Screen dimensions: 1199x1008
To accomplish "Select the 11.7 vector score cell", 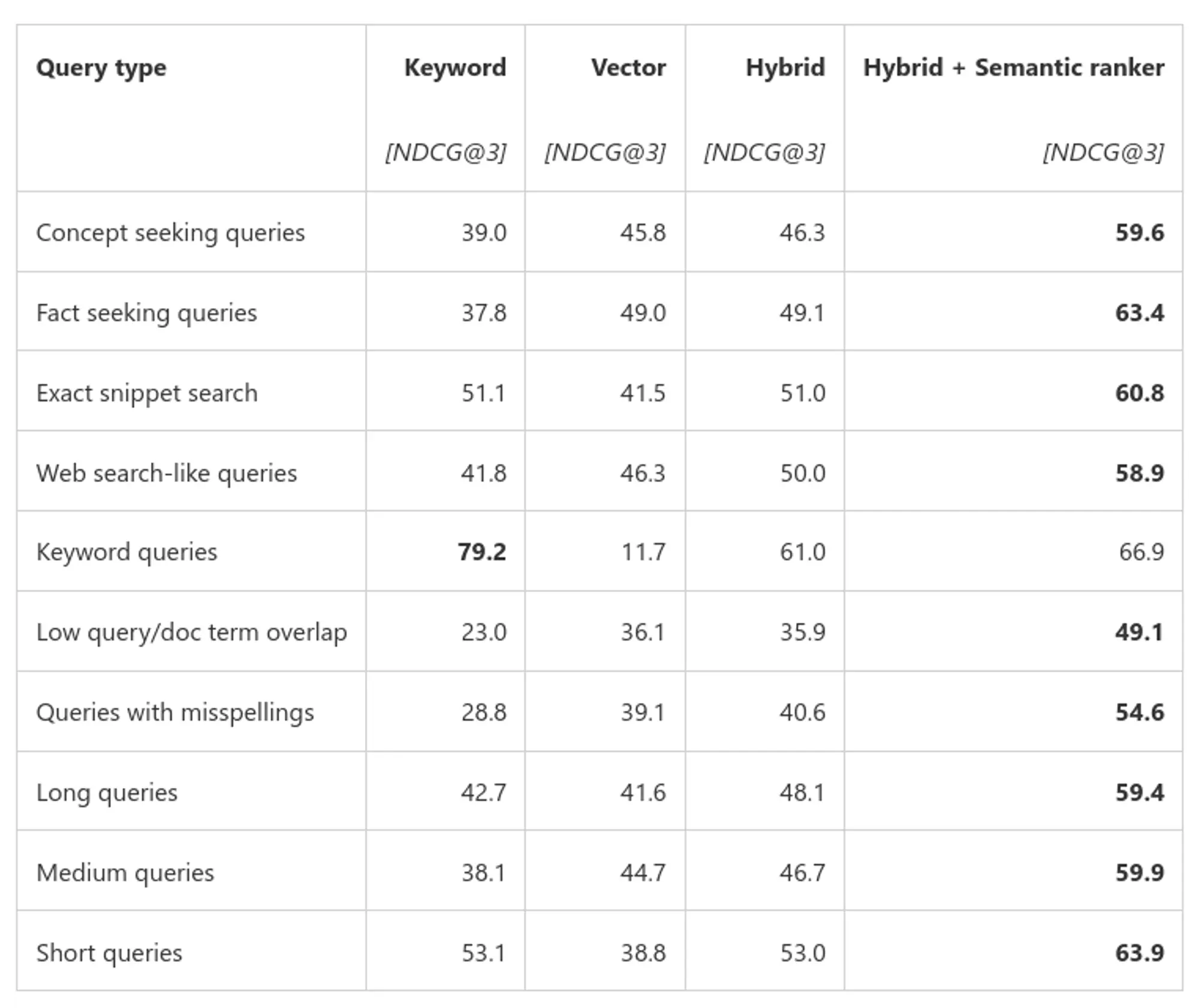I will [643, 552].
